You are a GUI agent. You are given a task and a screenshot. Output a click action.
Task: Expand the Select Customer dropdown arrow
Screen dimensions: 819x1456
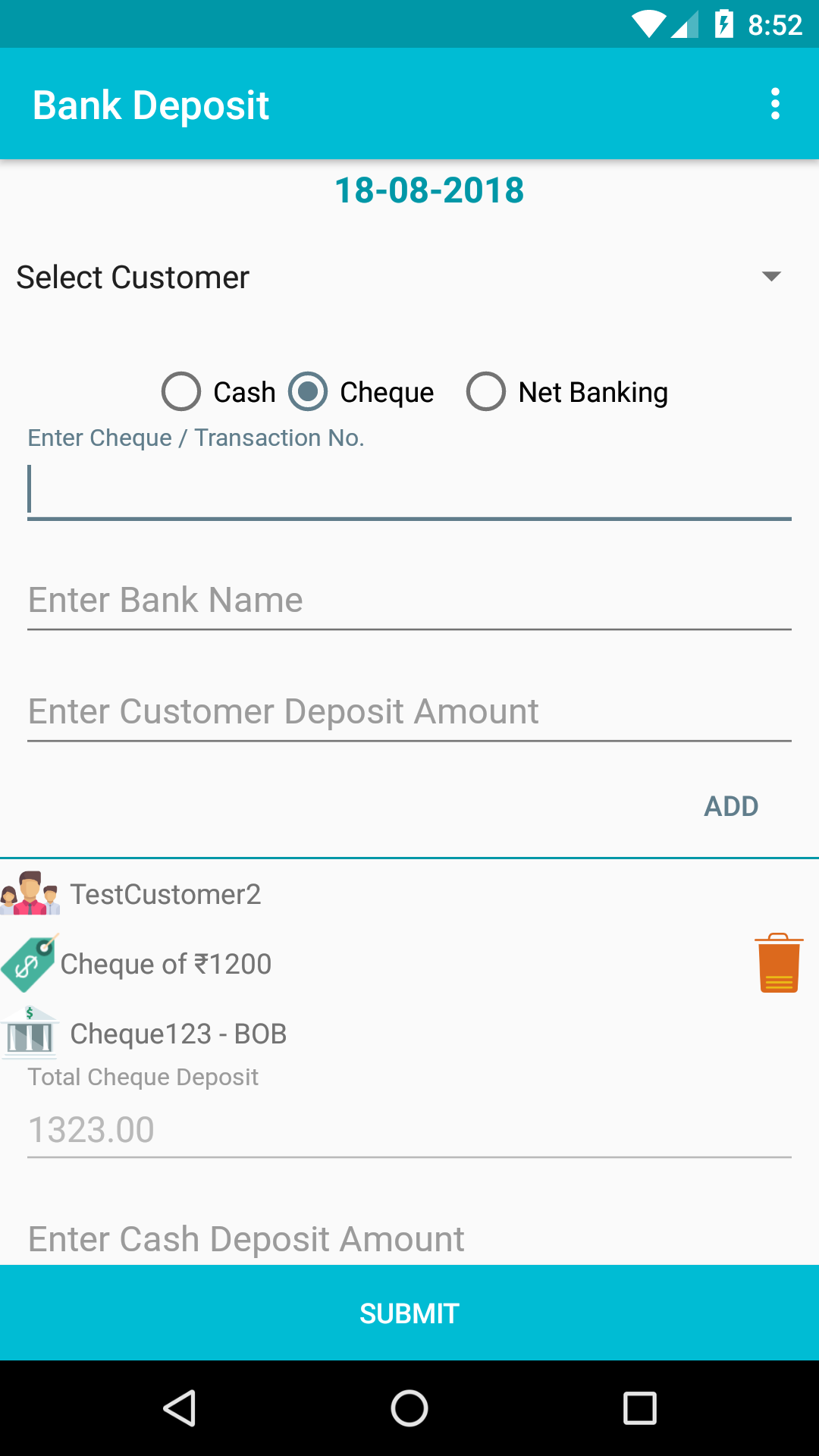(771, 276)
